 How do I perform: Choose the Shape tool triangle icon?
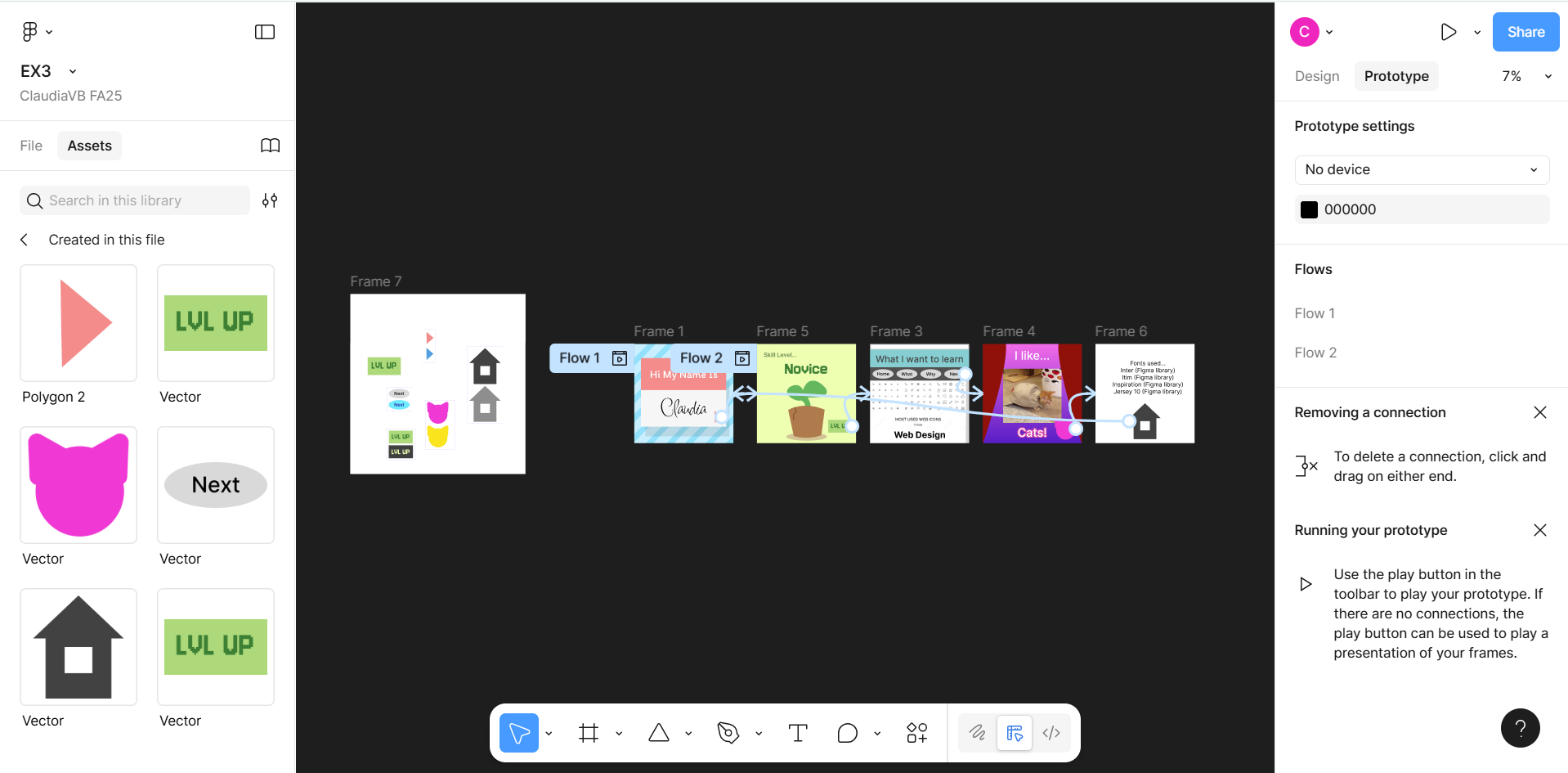[x=659, y=733]
